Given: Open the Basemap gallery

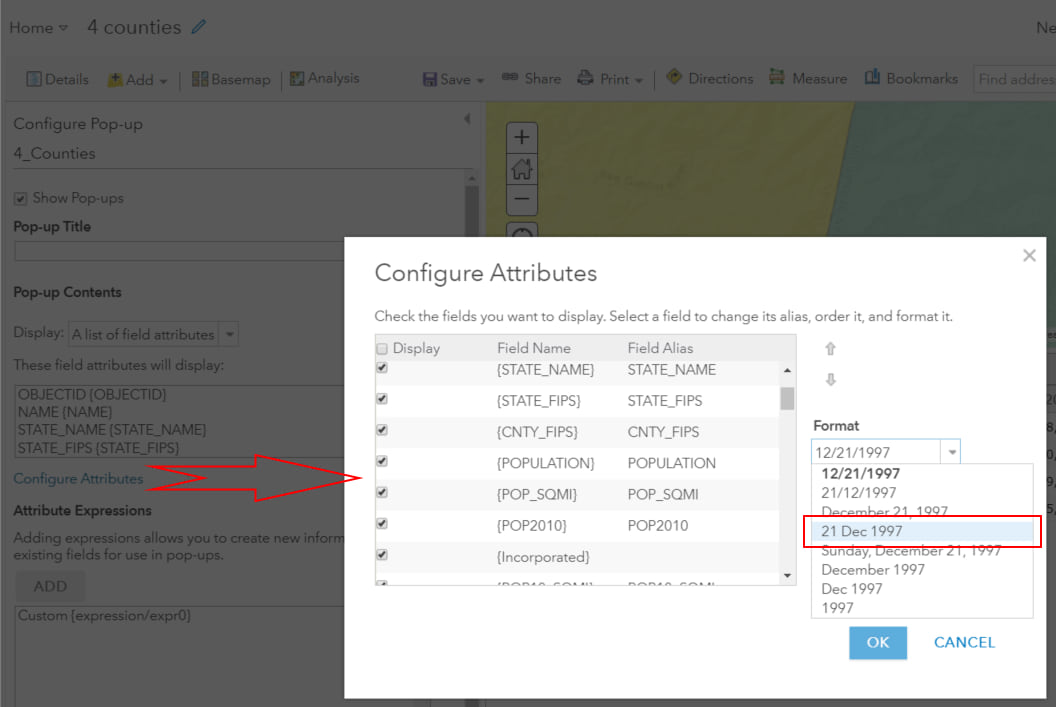Looking at the screenshot, I should coord(231,78).
